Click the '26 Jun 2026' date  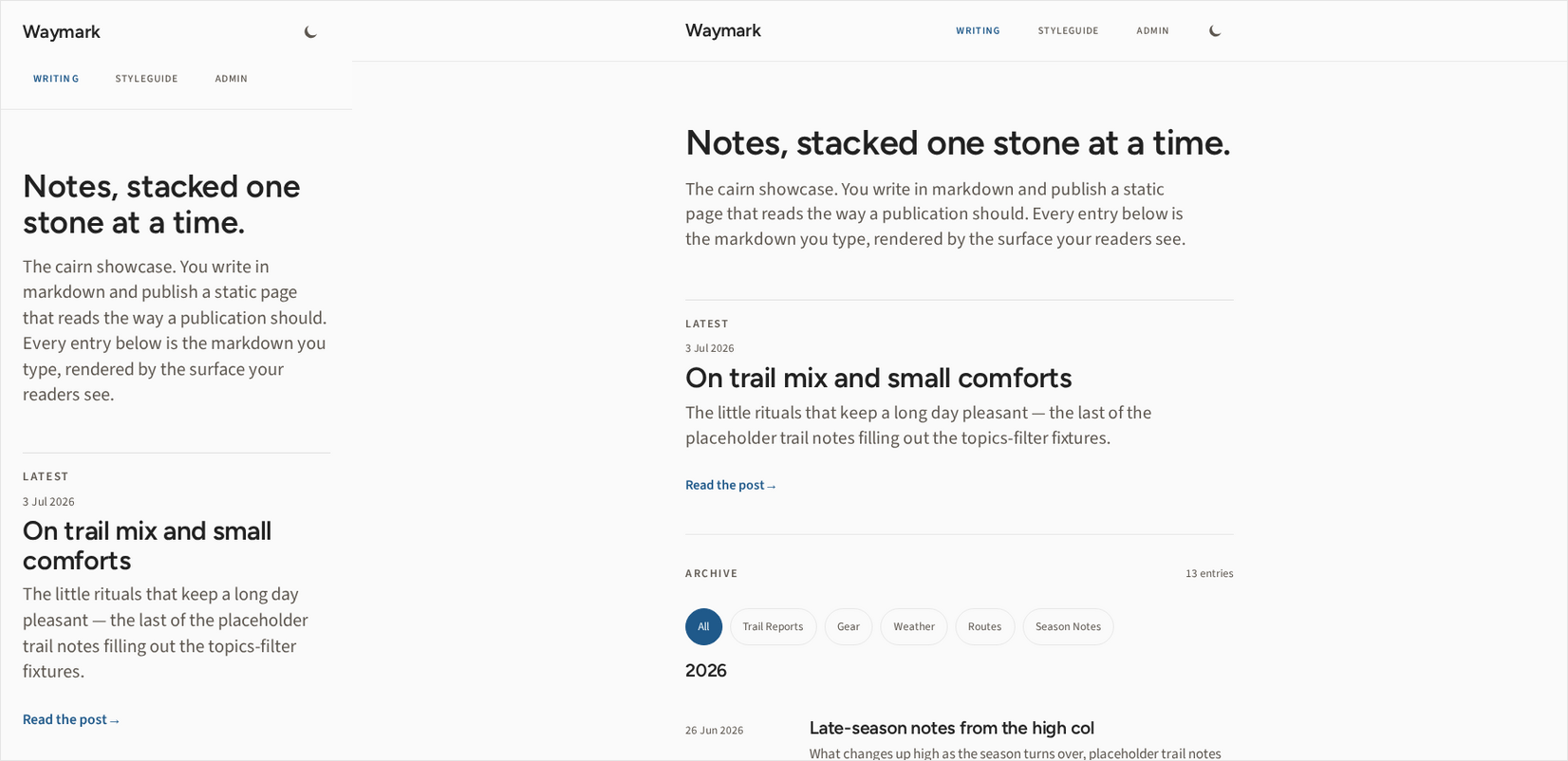click(714, 731)
